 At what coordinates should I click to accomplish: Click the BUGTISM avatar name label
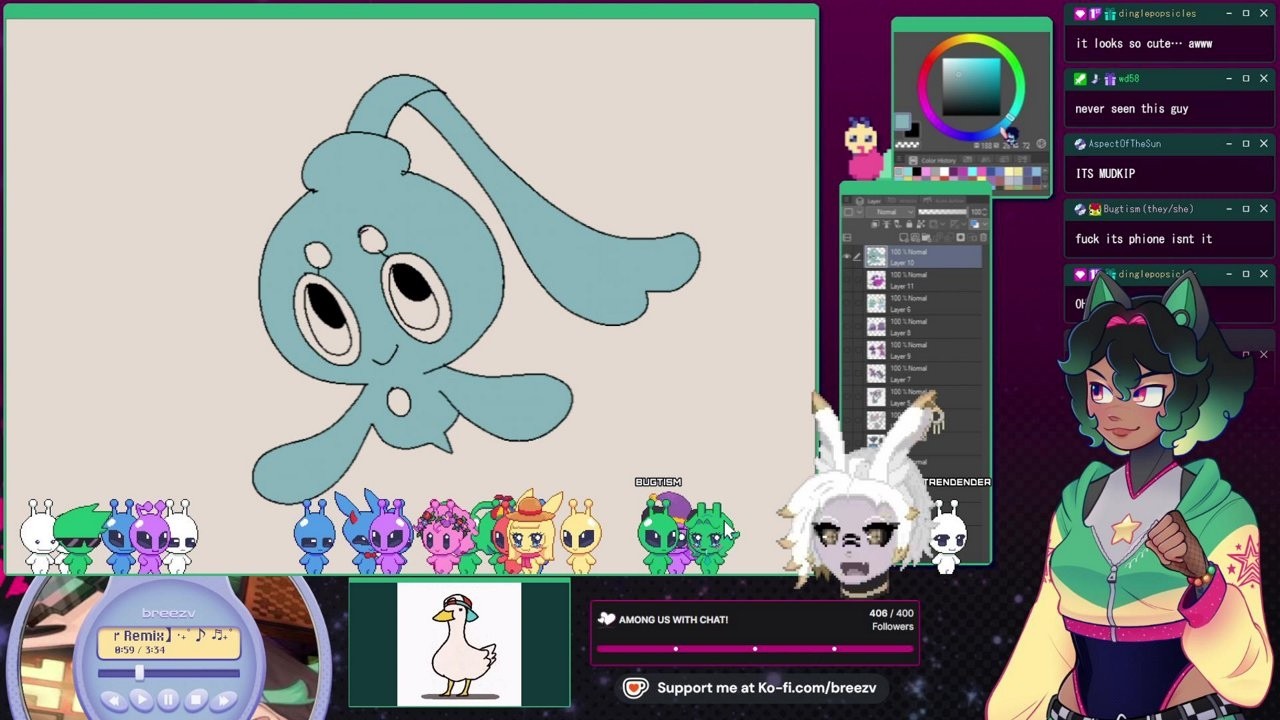click(x=658, y=482)
